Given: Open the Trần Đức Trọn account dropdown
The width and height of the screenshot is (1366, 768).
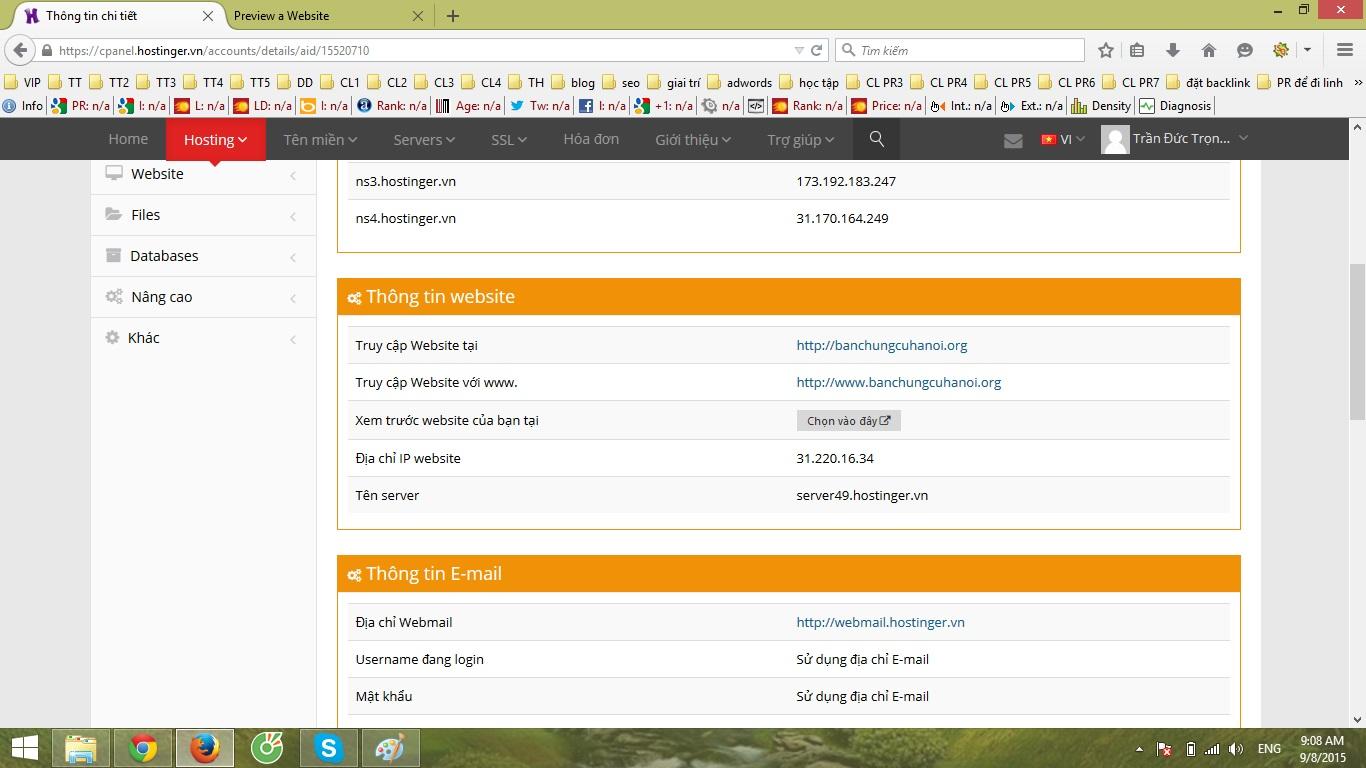Looking at the screenshot, I should [1175, 139].
